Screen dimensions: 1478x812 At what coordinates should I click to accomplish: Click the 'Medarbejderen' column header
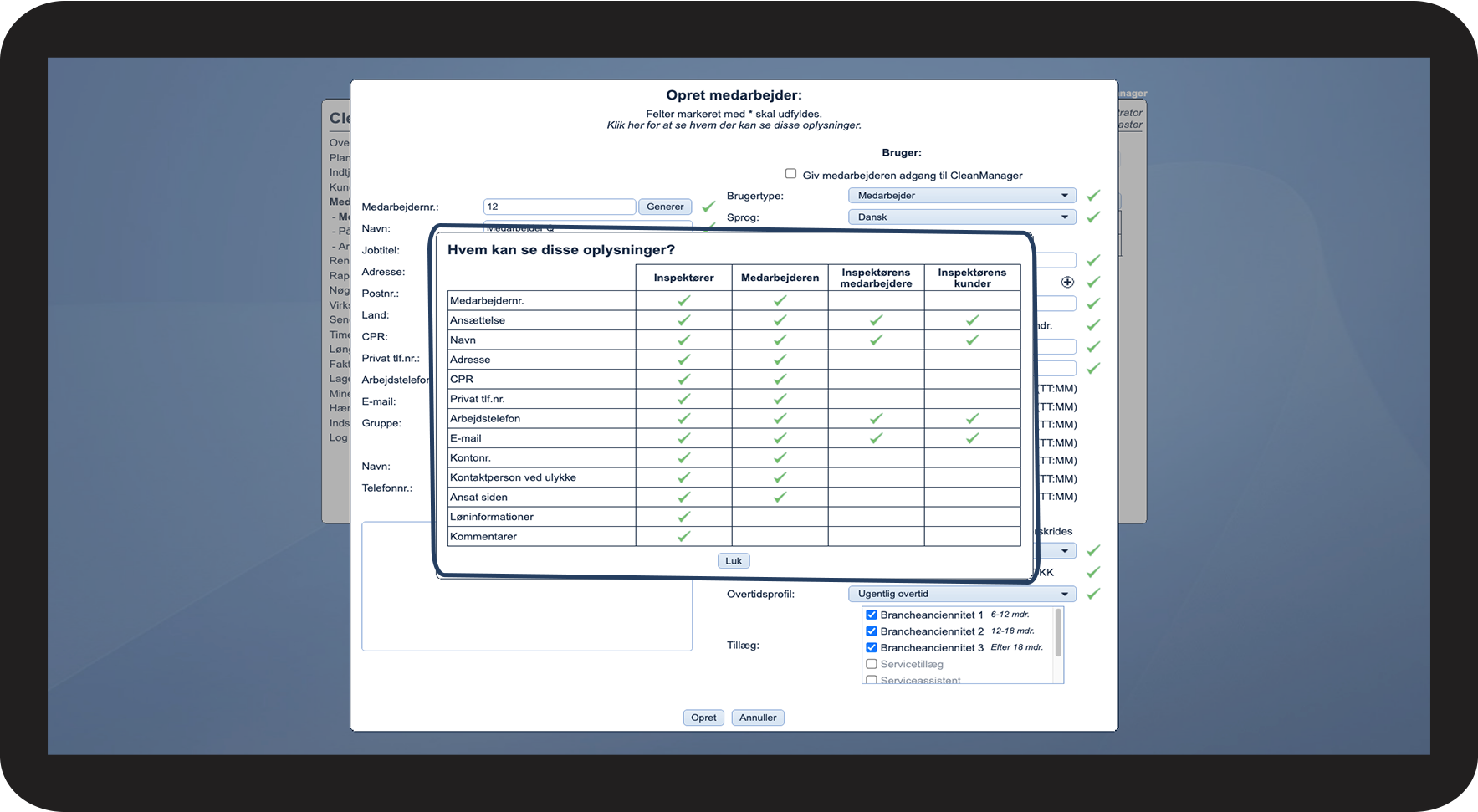point(780,278)
